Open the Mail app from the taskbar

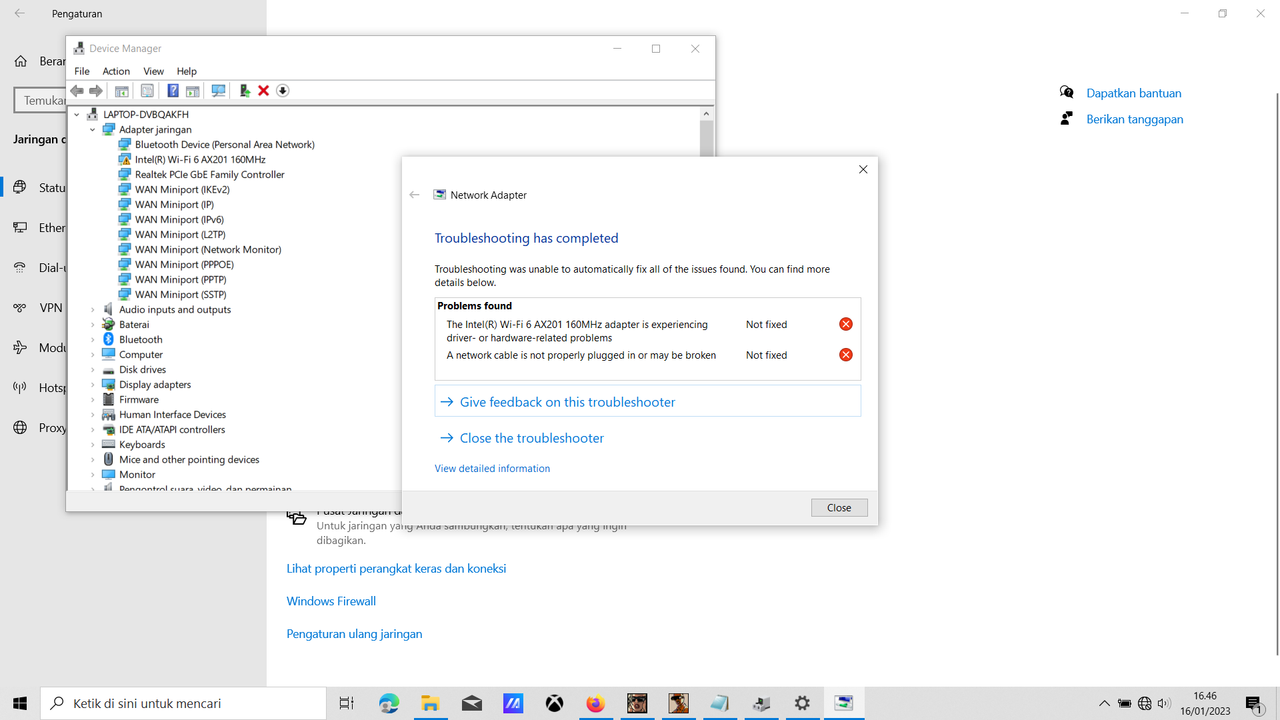(472, 703)
